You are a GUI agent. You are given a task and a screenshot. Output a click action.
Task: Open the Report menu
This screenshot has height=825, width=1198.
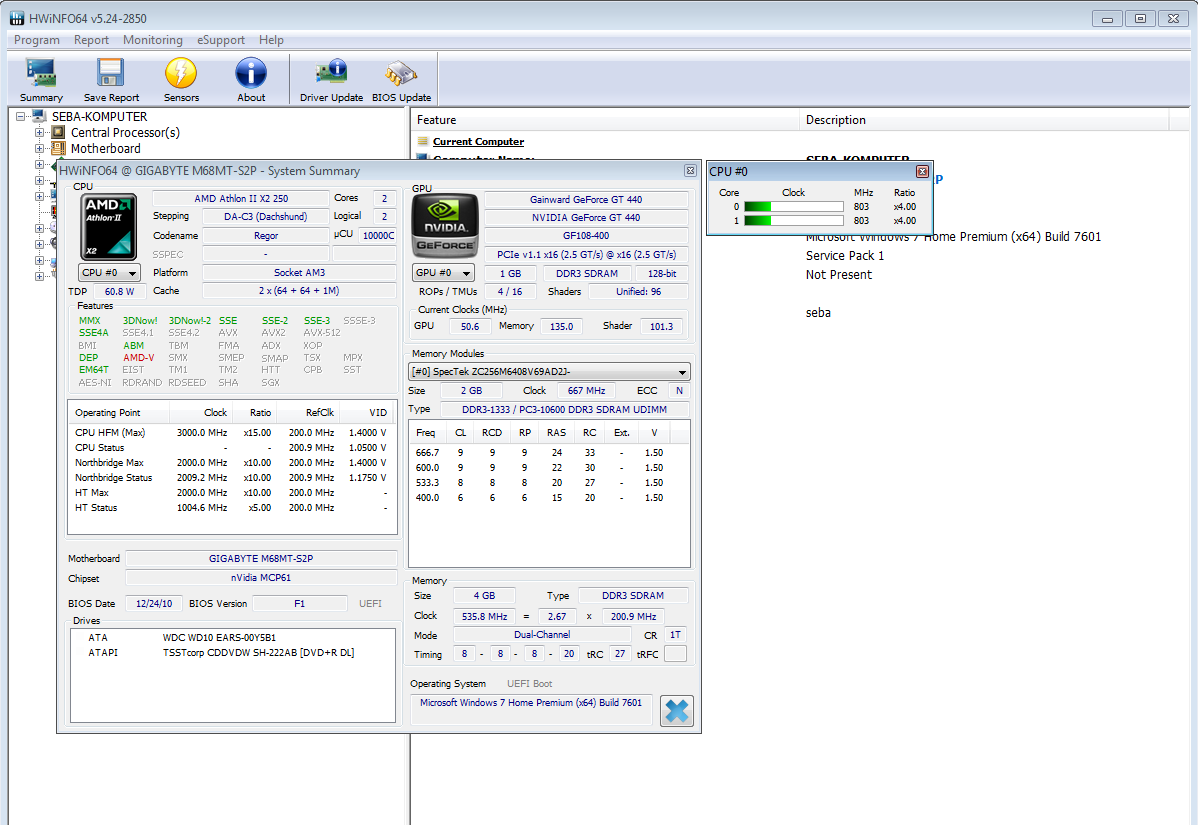point(91,40)
